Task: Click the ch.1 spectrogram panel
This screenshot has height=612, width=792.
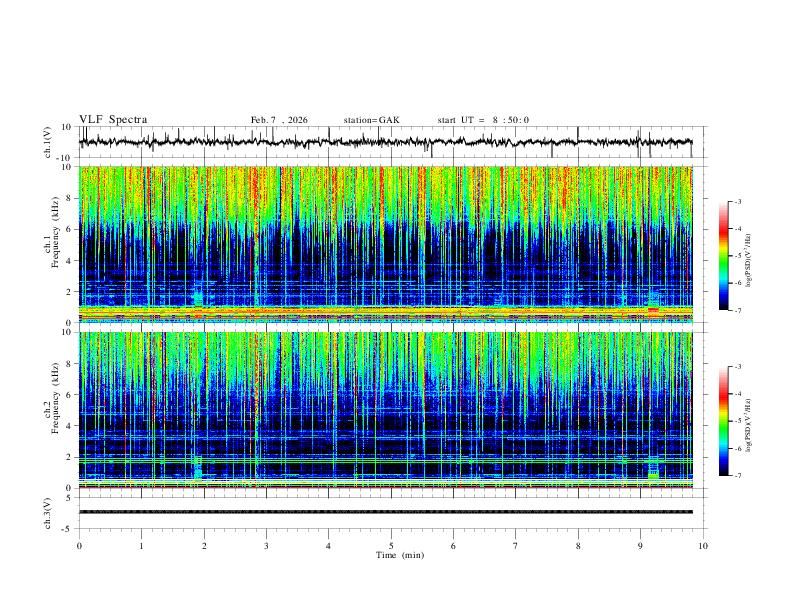Action: pyautogui.click(x=386, y=244)
